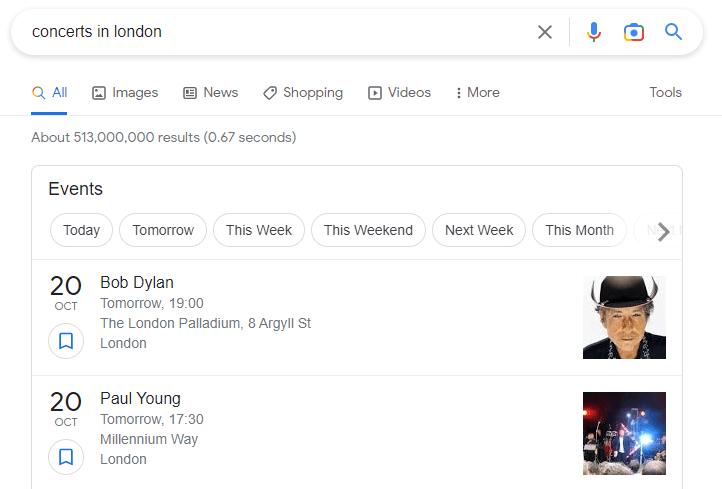The height and width of the screenshot is (489, 722).
Task: Open the Tools options
Action: coord(665,93)
